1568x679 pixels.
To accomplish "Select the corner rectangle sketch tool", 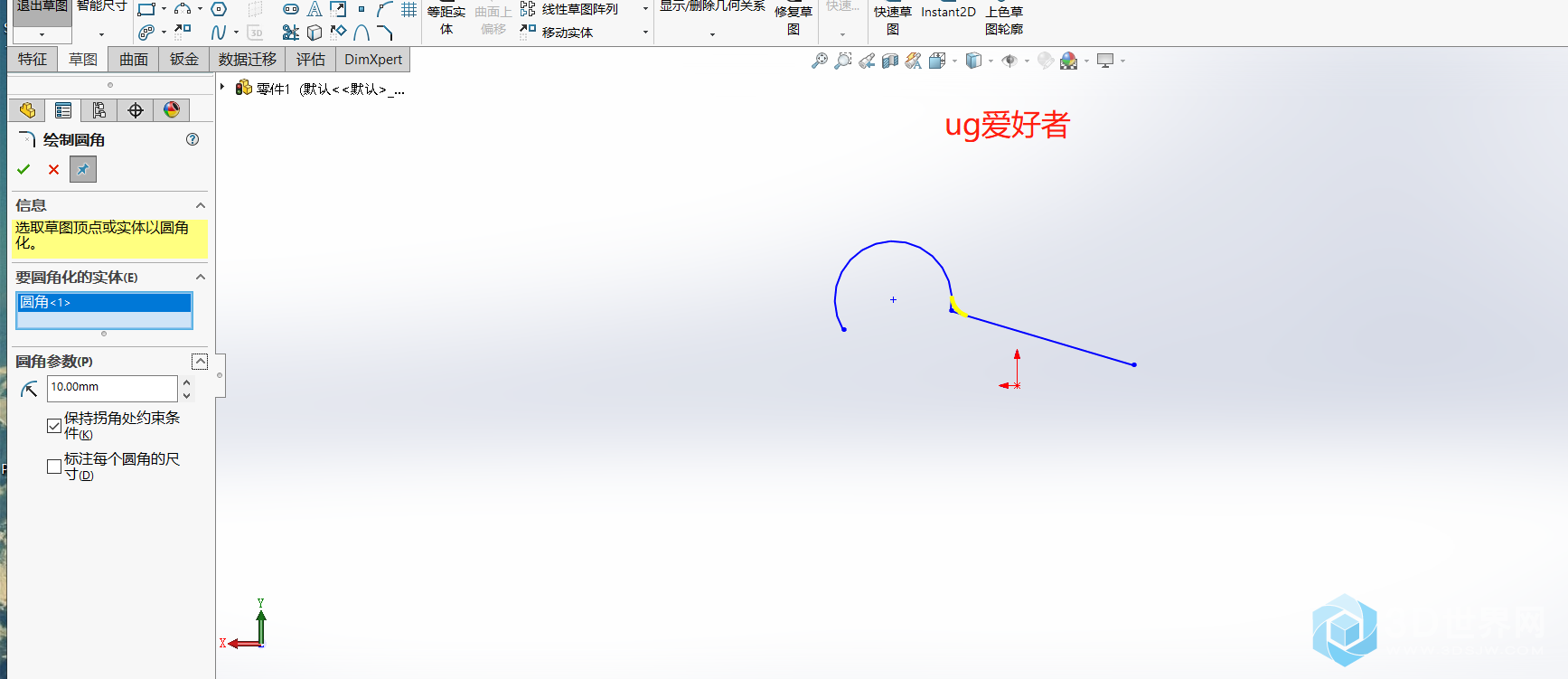I will point(146,9).
